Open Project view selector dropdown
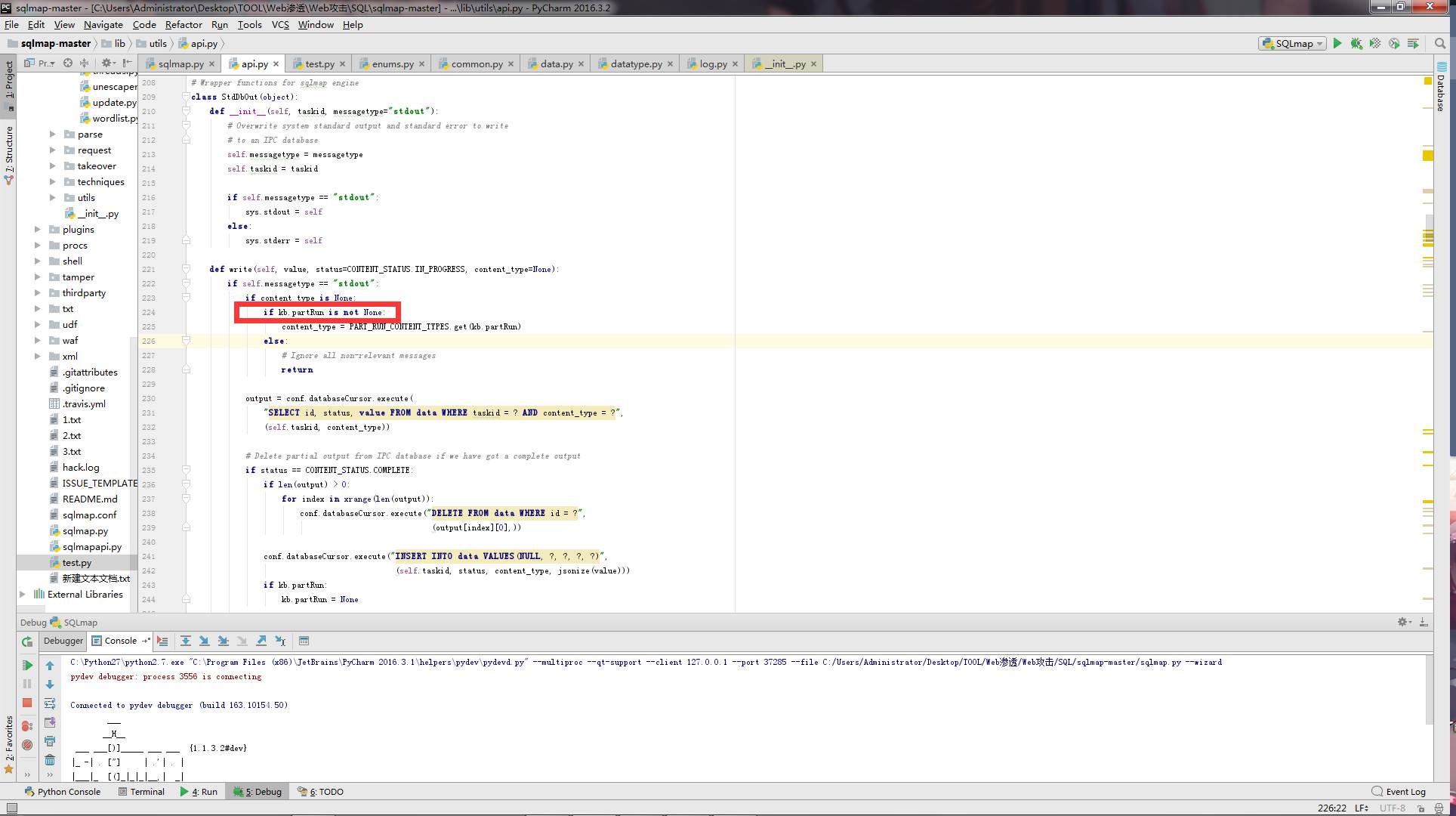The height and width of the screenshot is (816, 1456). tap(40, 63)
